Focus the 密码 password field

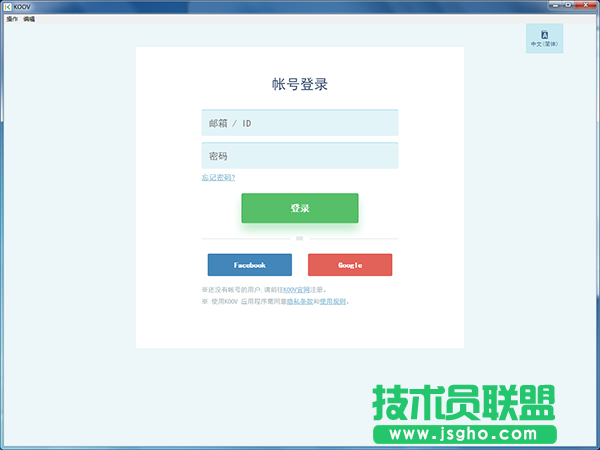pyautogui.click(x=300, y=155)
